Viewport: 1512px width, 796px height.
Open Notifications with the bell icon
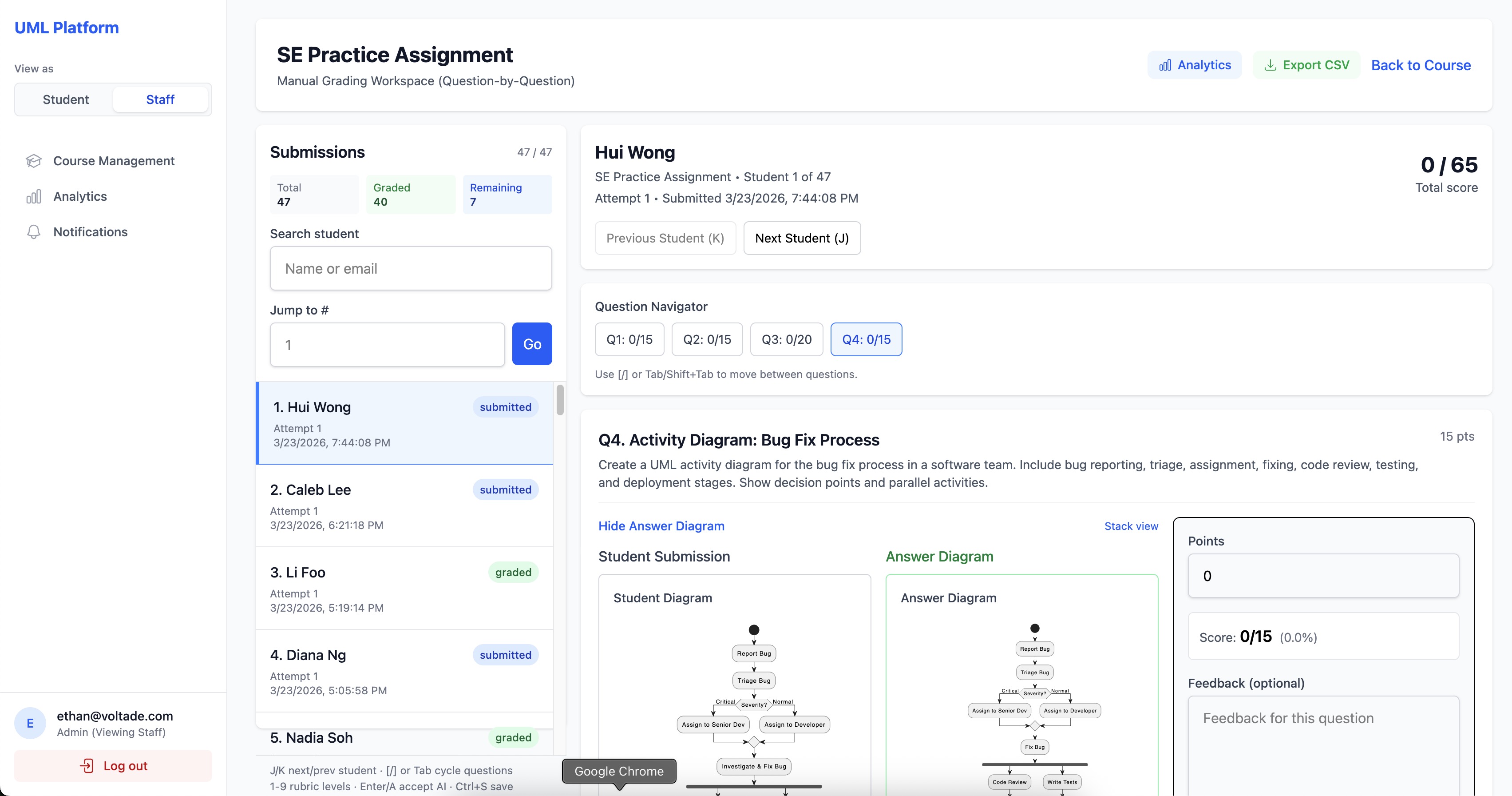tap(33, 231)
